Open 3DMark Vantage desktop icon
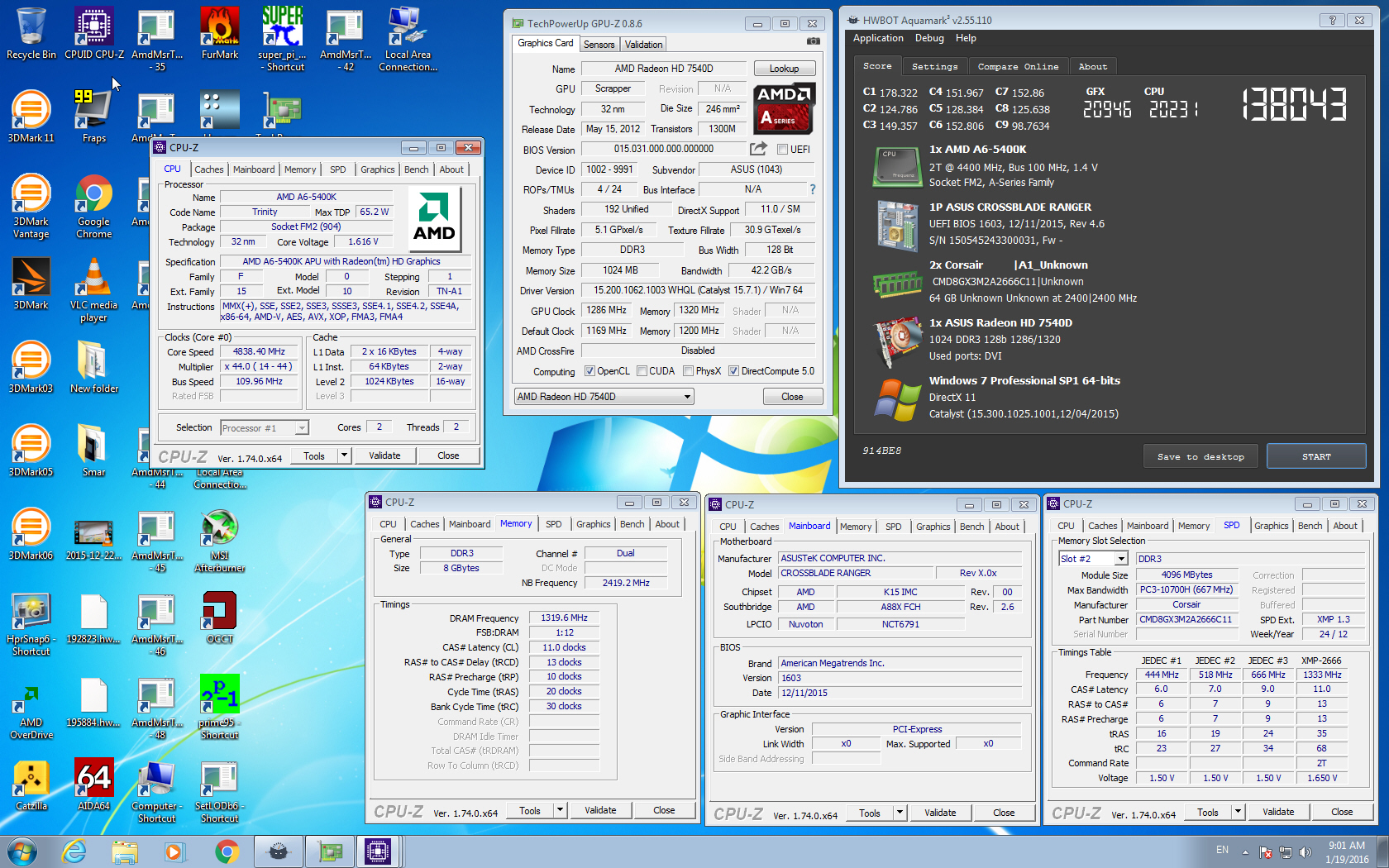The image size is (1389, 868). coord(31,207)
